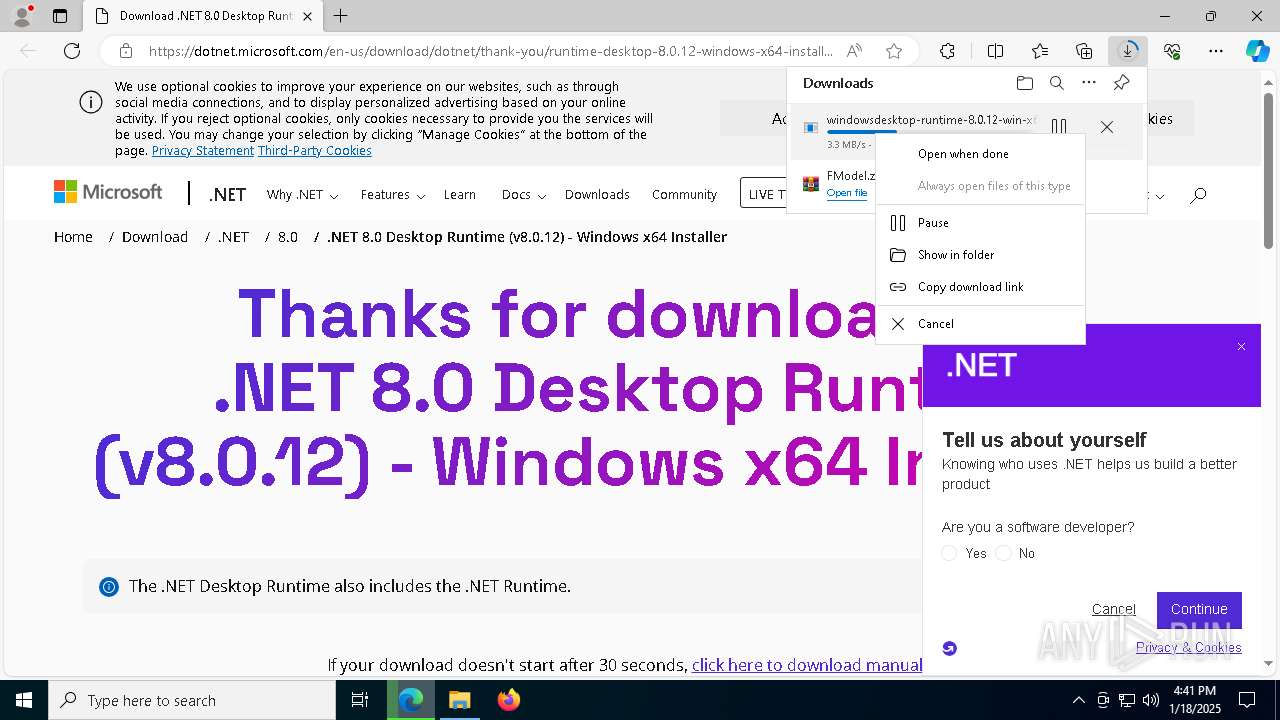Click the address bar URL
The image size is (1280, 720).
coord(490,51)
